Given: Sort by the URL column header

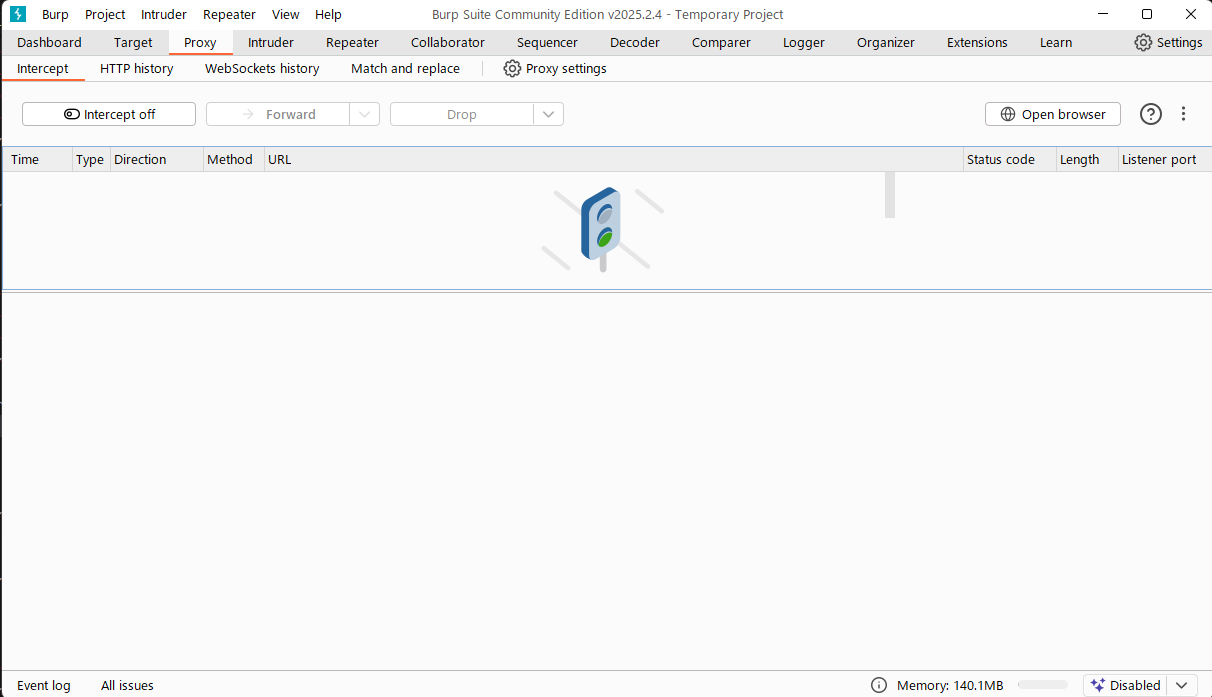Looking at the screenshot, I should tap(613, 159).
